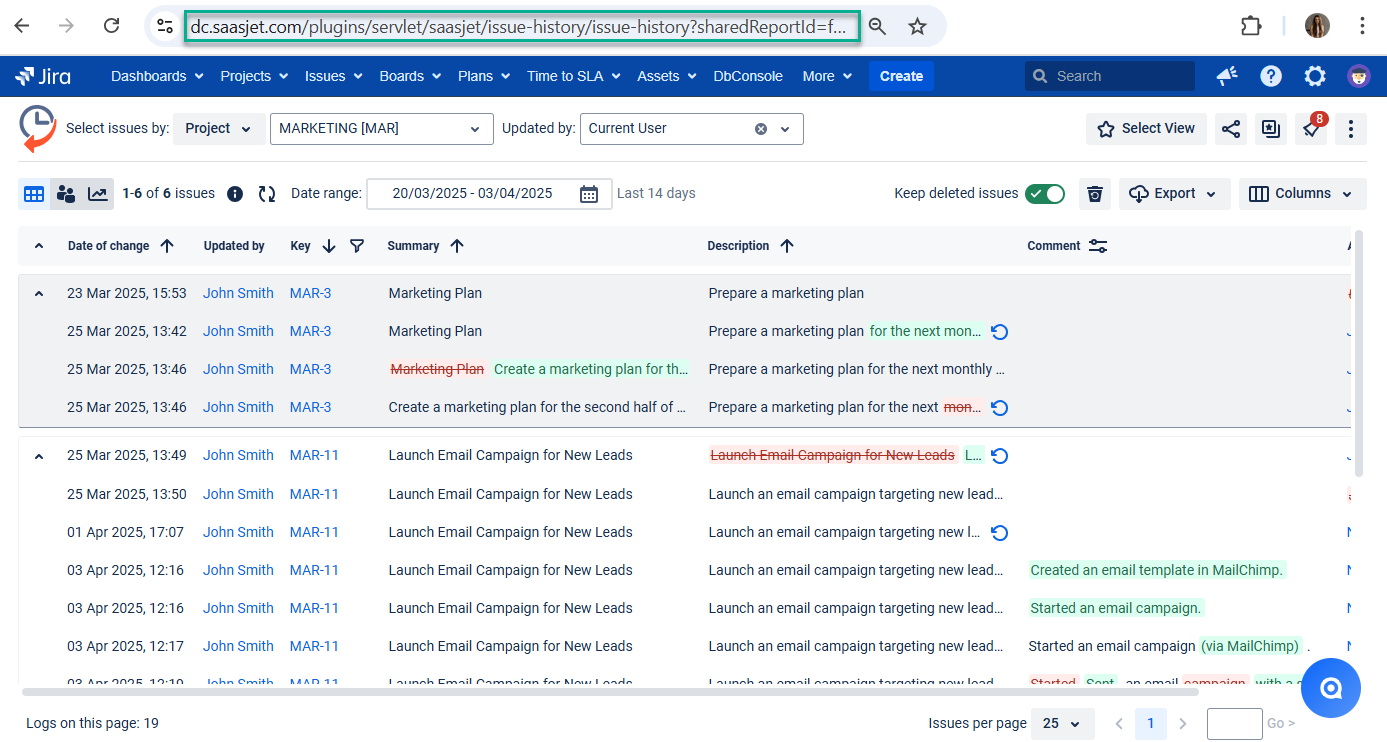Open the MAR-11 issue link
This screenshot has height=742, width=1387.
click(x=314, y=455)
